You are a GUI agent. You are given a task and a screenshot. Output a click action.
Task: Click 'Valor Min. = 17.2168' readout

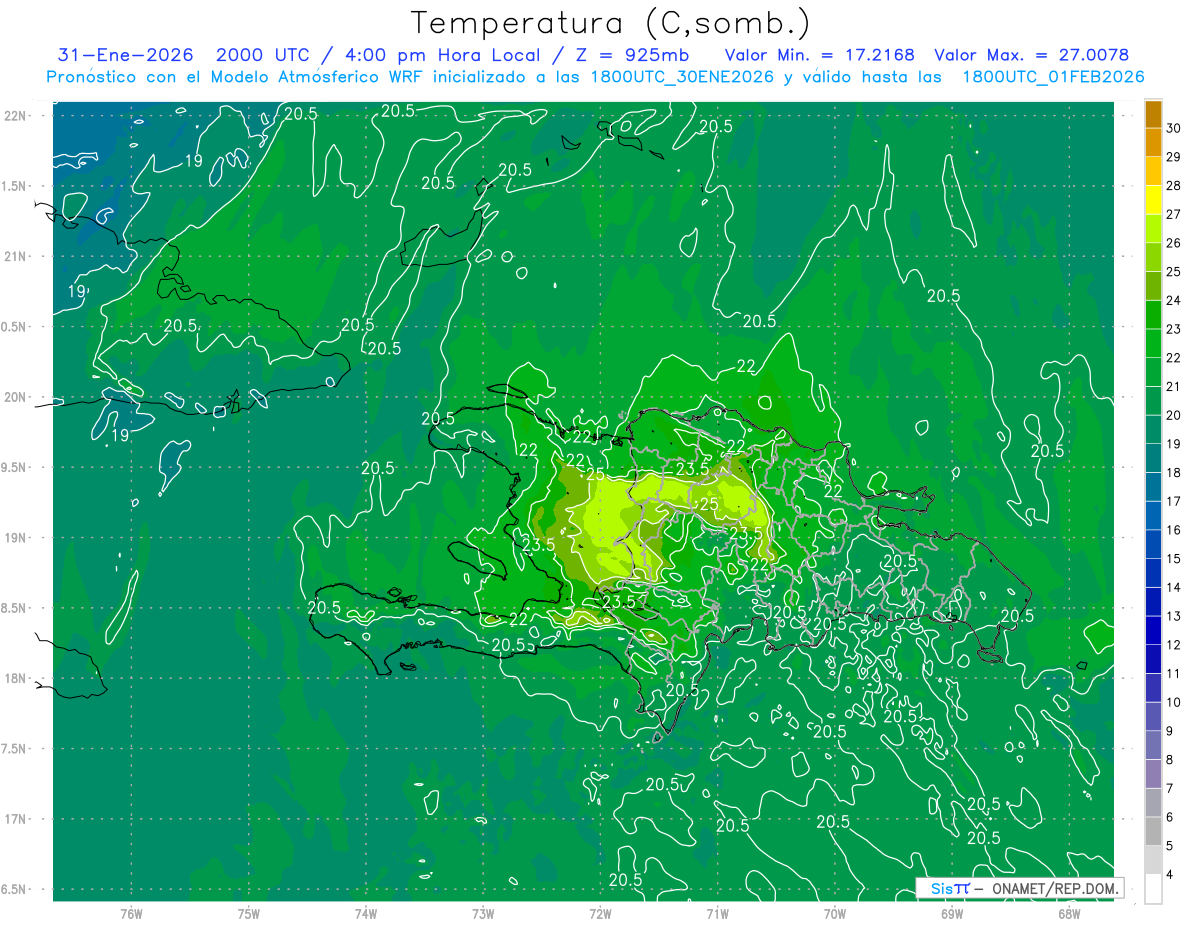(x=820, y=56)
